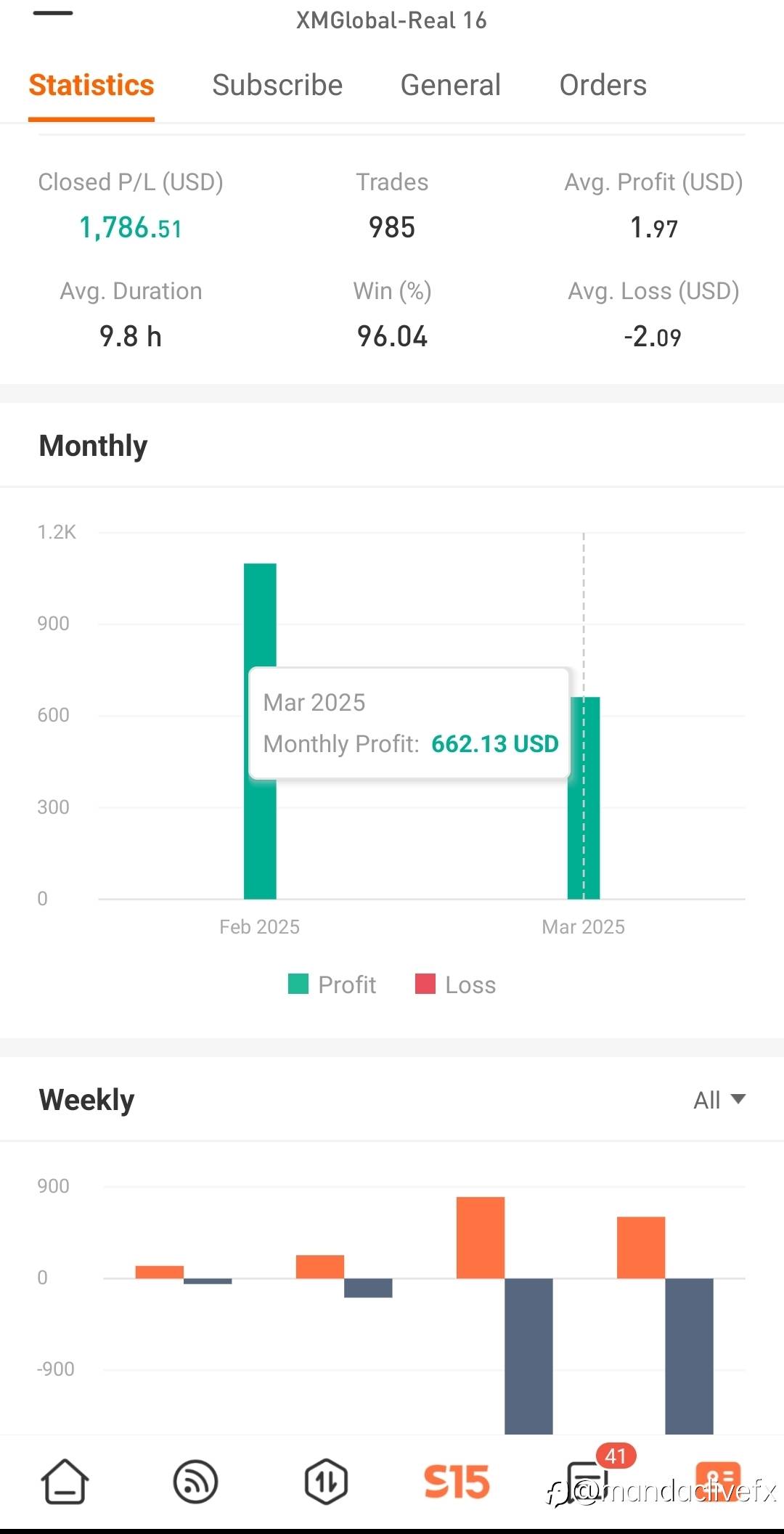This screenshot has width=784, height=1534.
Task: Tap the top-left menu bar icon
Action: coord(53,13)
